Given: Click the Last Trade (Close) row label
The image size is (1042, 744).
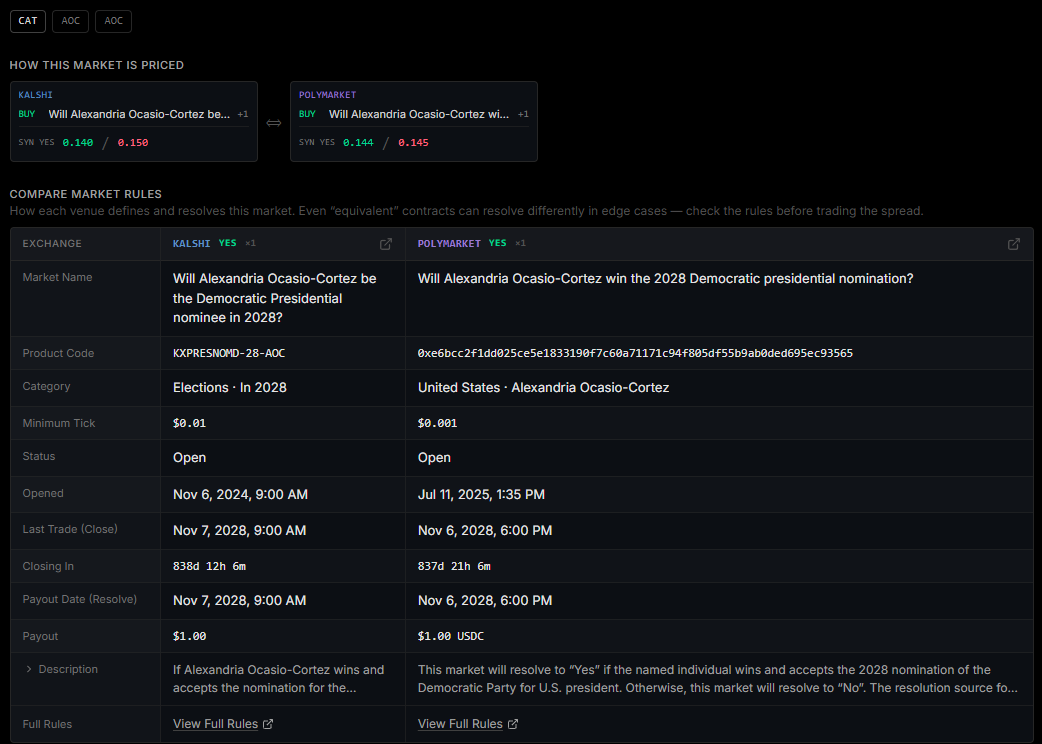Looking at the screenshot, I should [70, 529].
